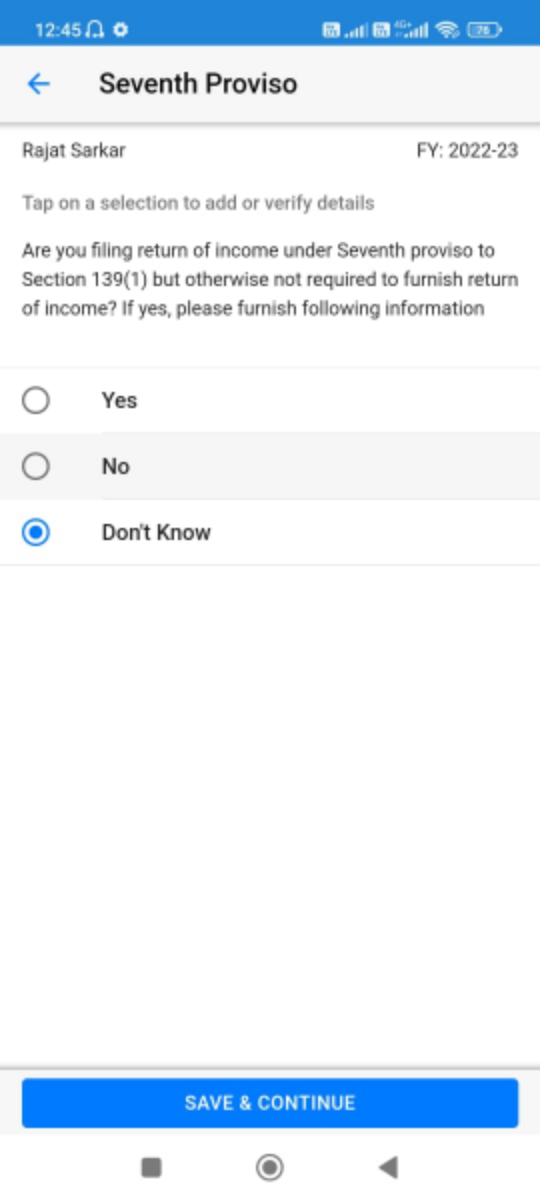Select the Don't Know radio button
The height and width of the screenshot is (1200, 540).
point(36,533)
